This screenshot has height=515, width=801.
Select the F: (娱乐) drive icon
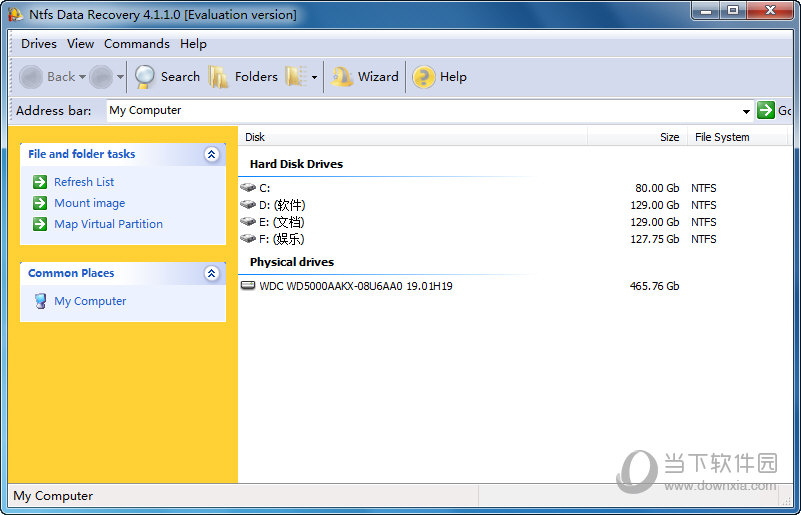pyautogui.click(x=248, y=239)
